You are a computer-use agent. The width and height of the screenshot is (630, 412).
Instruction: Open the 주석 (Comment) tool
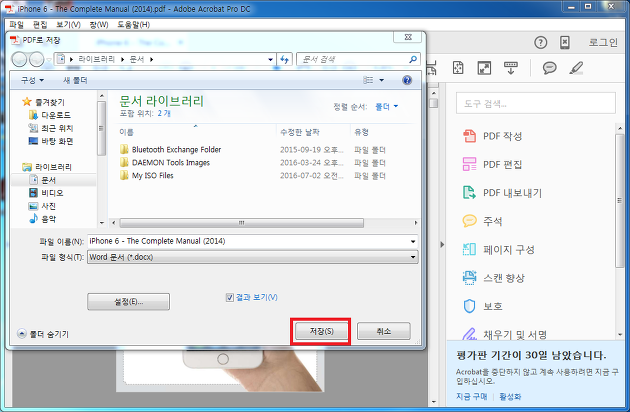click(482, 221)
